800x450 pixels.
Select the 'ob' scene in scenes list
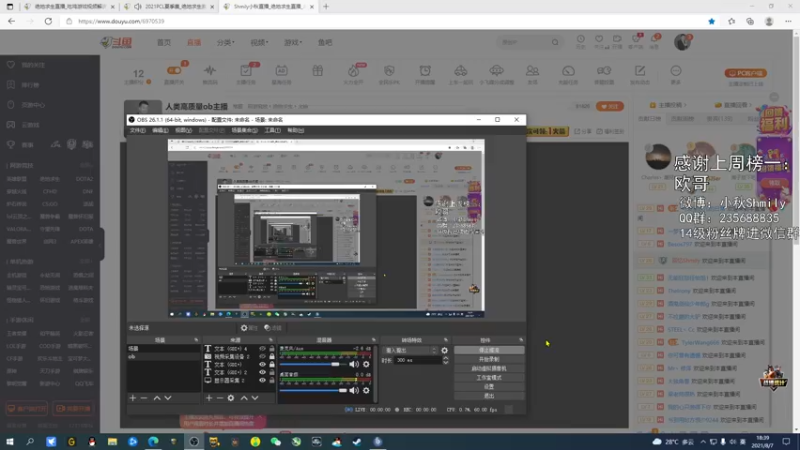pos(163,357)
